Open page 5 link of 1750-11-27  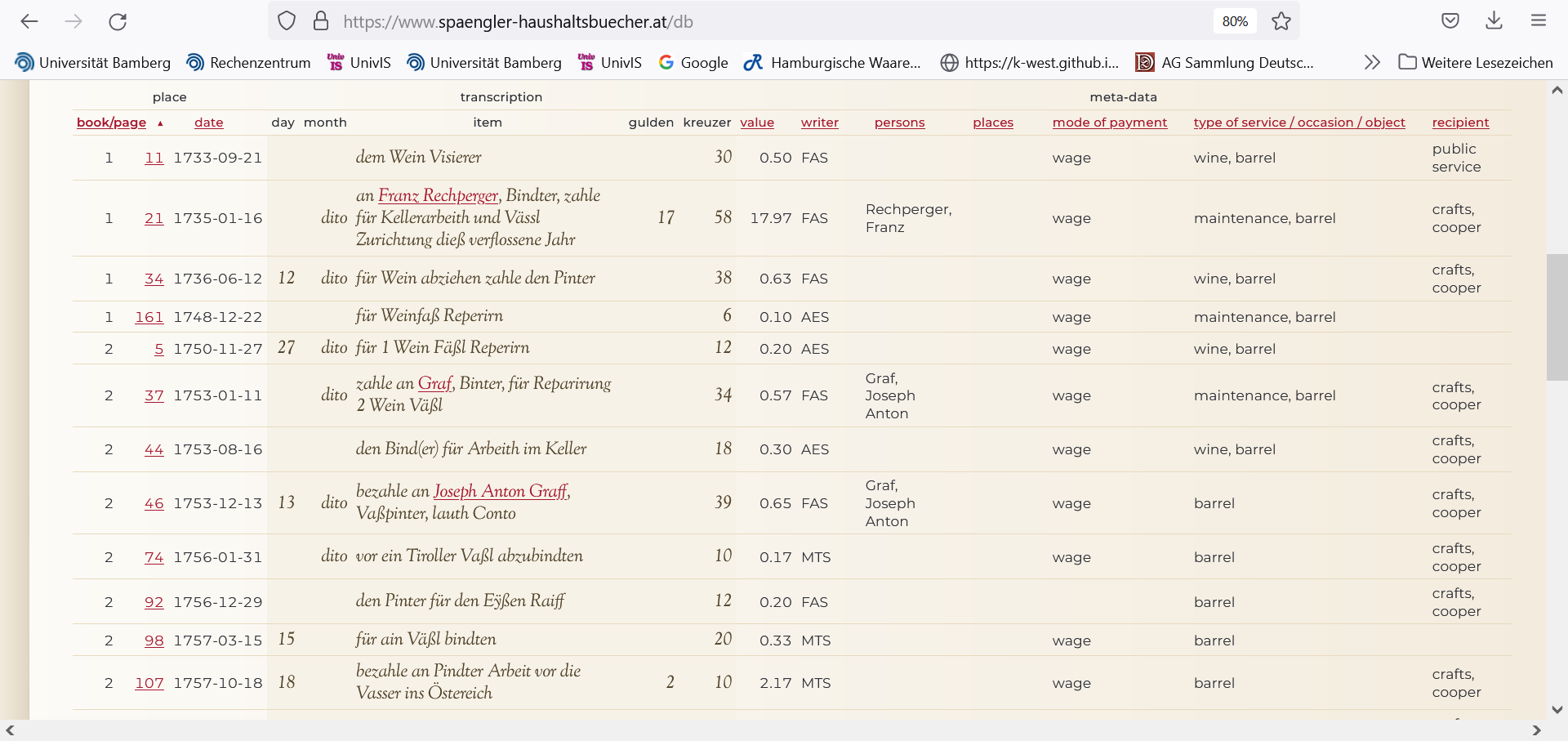(159, 349)
